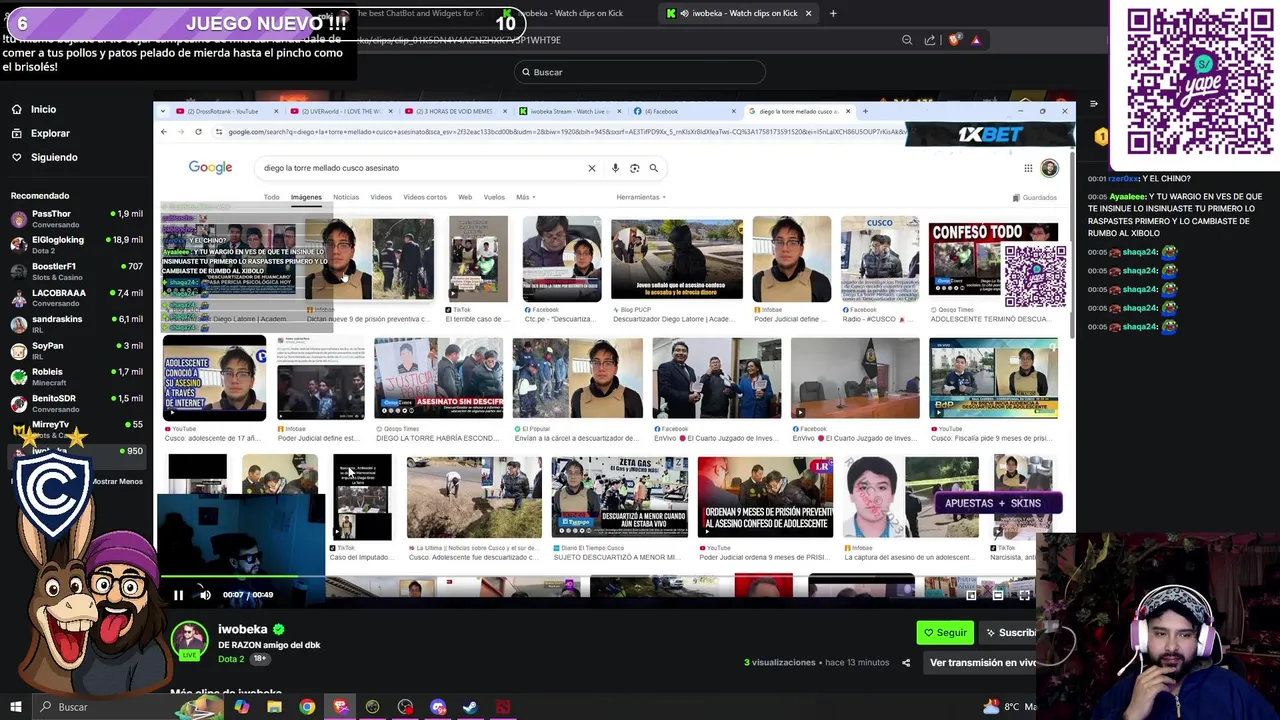The width and height of the screenshot is (1280, 720).
Task: Mute the clip volume speaker icon
Action: pos(205,595)
